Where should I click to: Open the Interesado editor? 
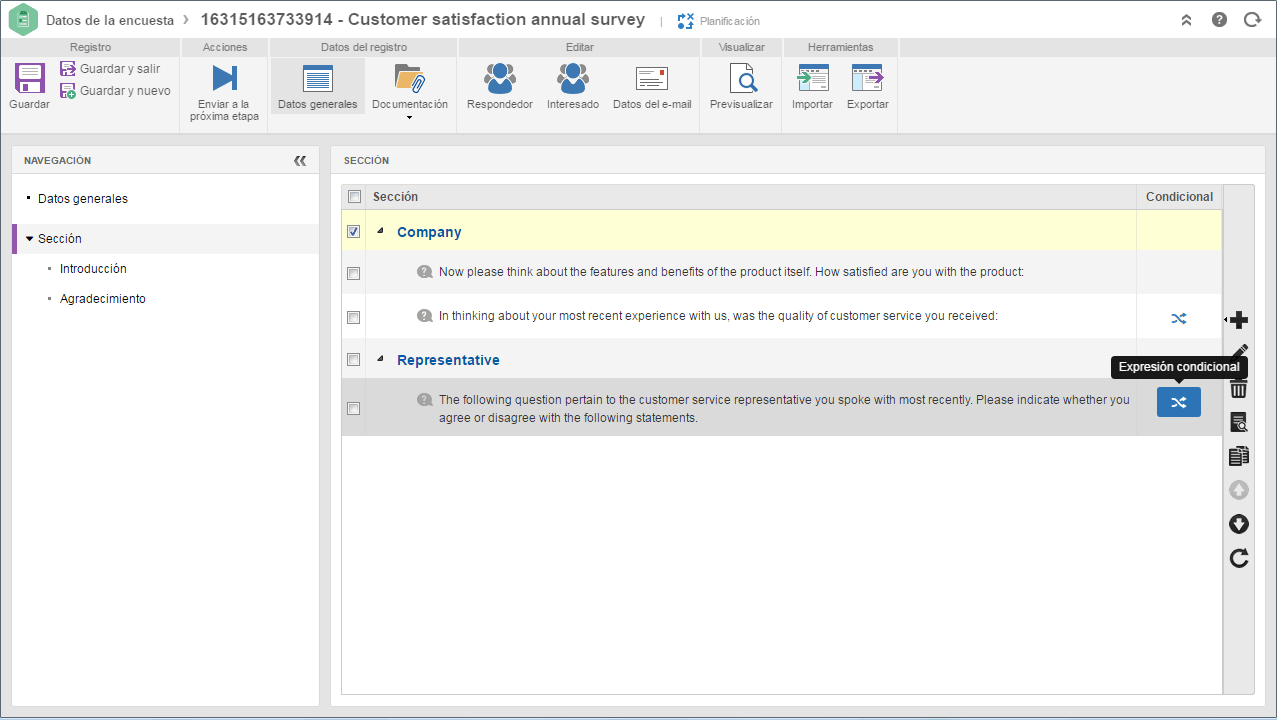(x=573, y=86)
